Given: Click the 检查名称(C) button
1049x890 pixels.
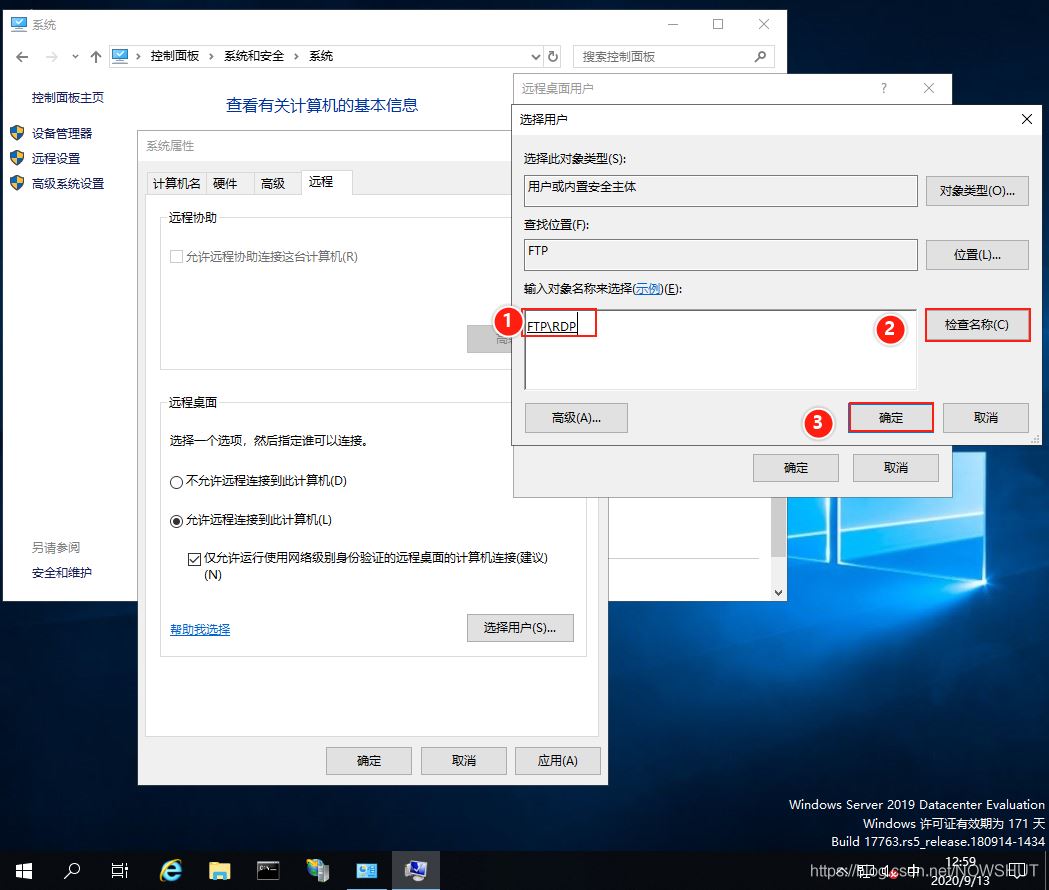Looking at the screenshot, I should tap(977, 325).
